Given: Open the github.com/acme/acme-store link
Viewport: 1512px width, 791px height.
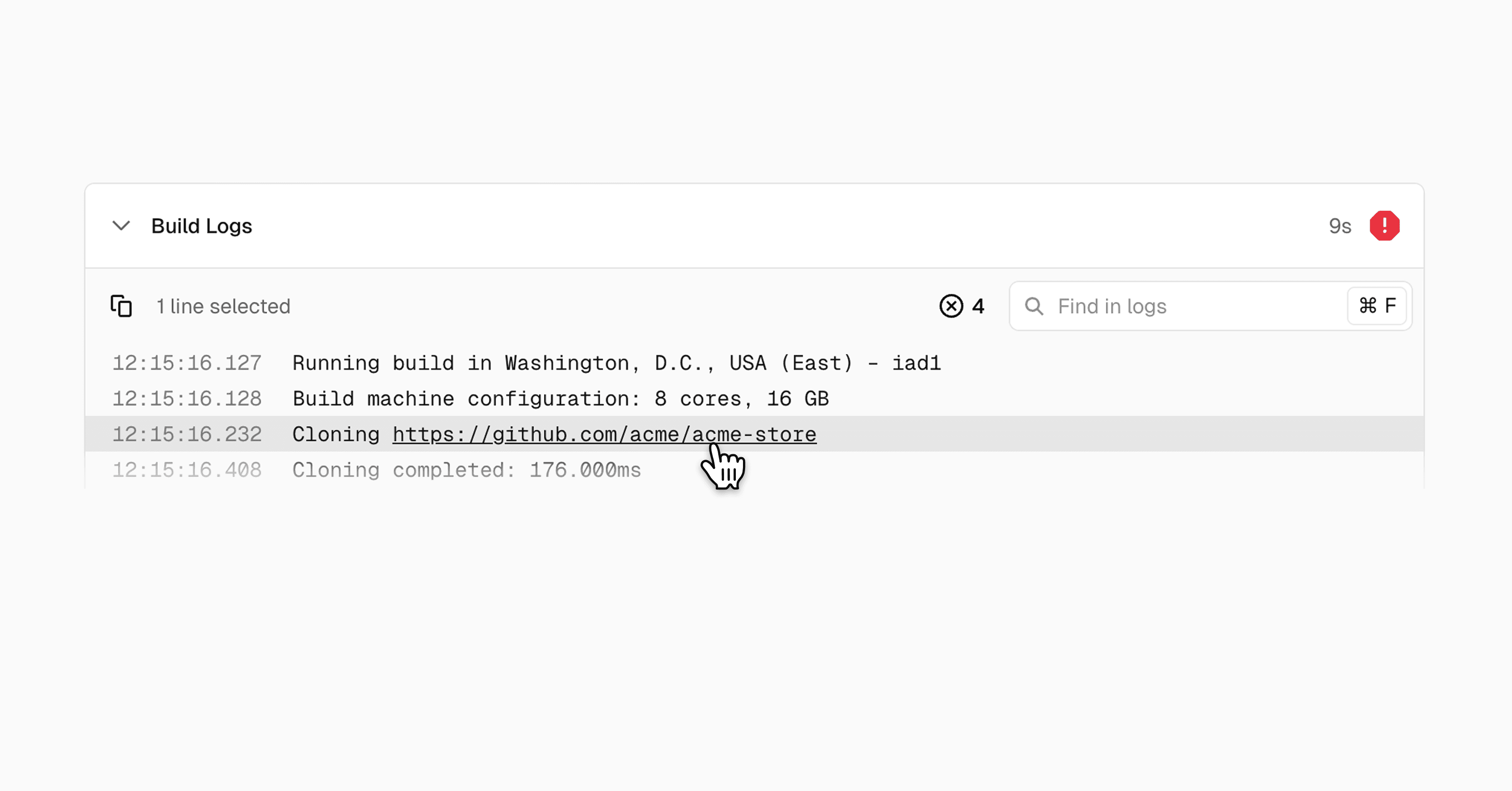Looking at the screenshot, I should click(604, 434).
